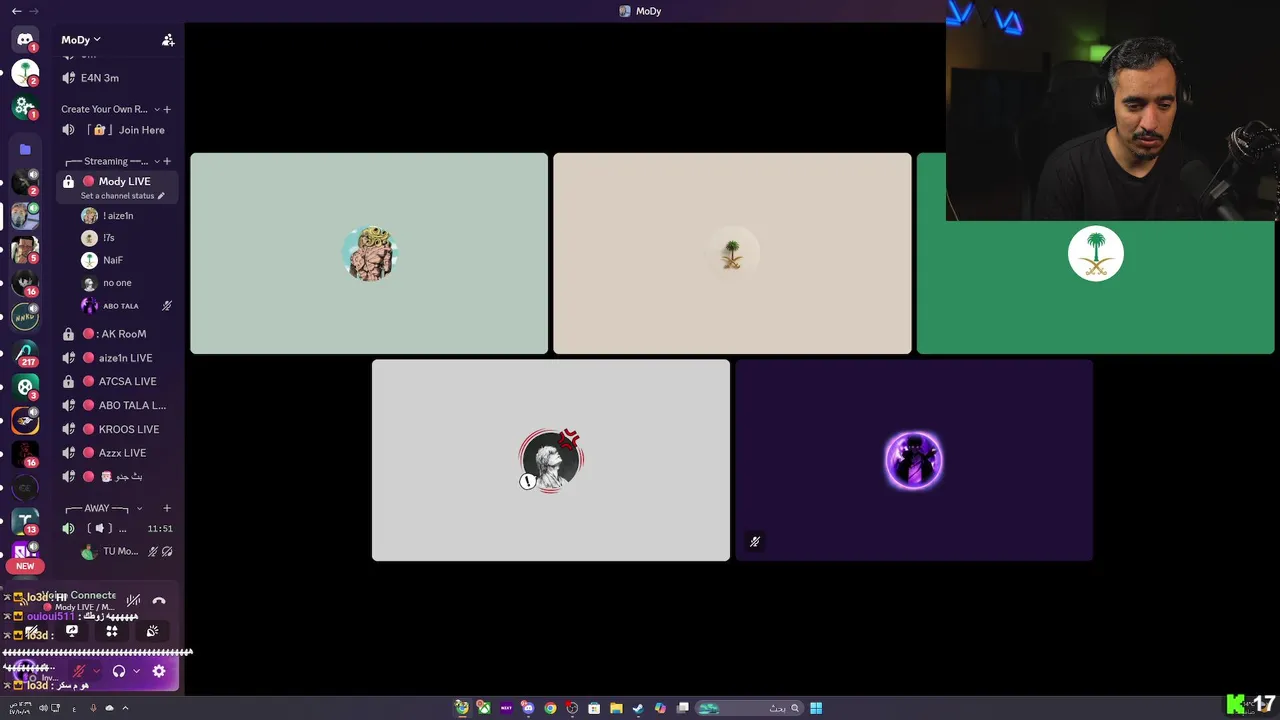The height and width of the screenshot is (720, 1280).
Task: Open Windows Start button in taskbar
Action: (x=816, y=708)
